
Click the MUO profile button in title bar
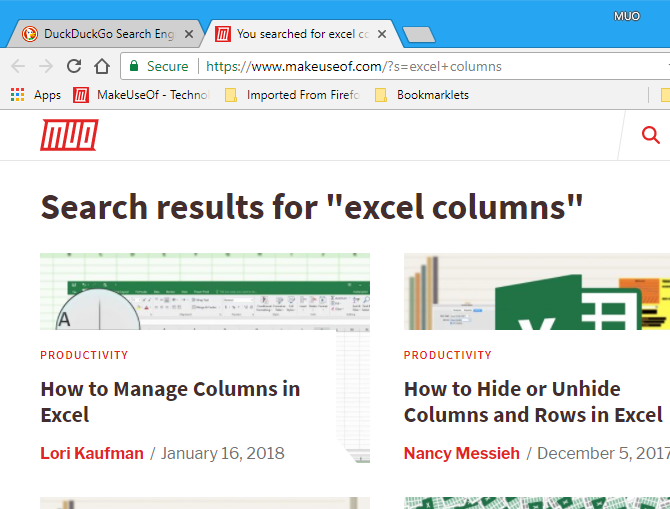pos(626,16)
